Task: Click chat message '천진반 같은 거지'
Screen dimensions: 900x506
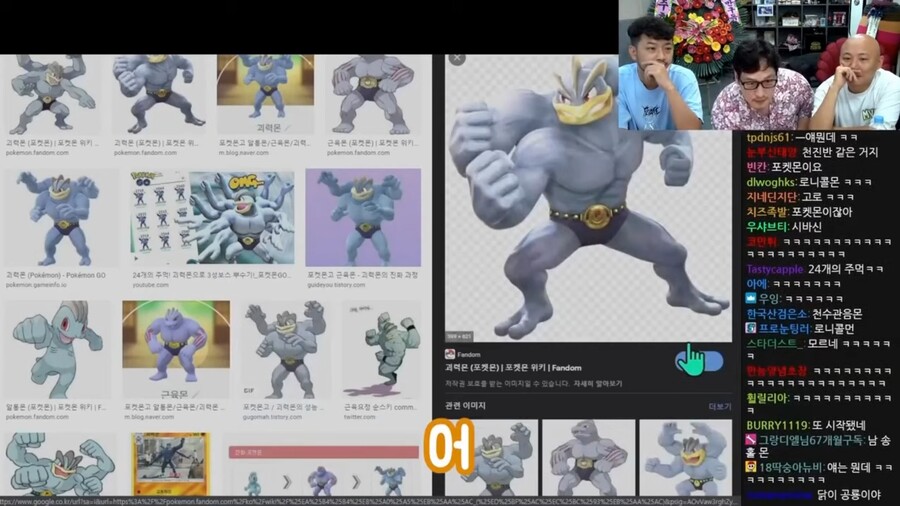Action: tap(840, 152)
